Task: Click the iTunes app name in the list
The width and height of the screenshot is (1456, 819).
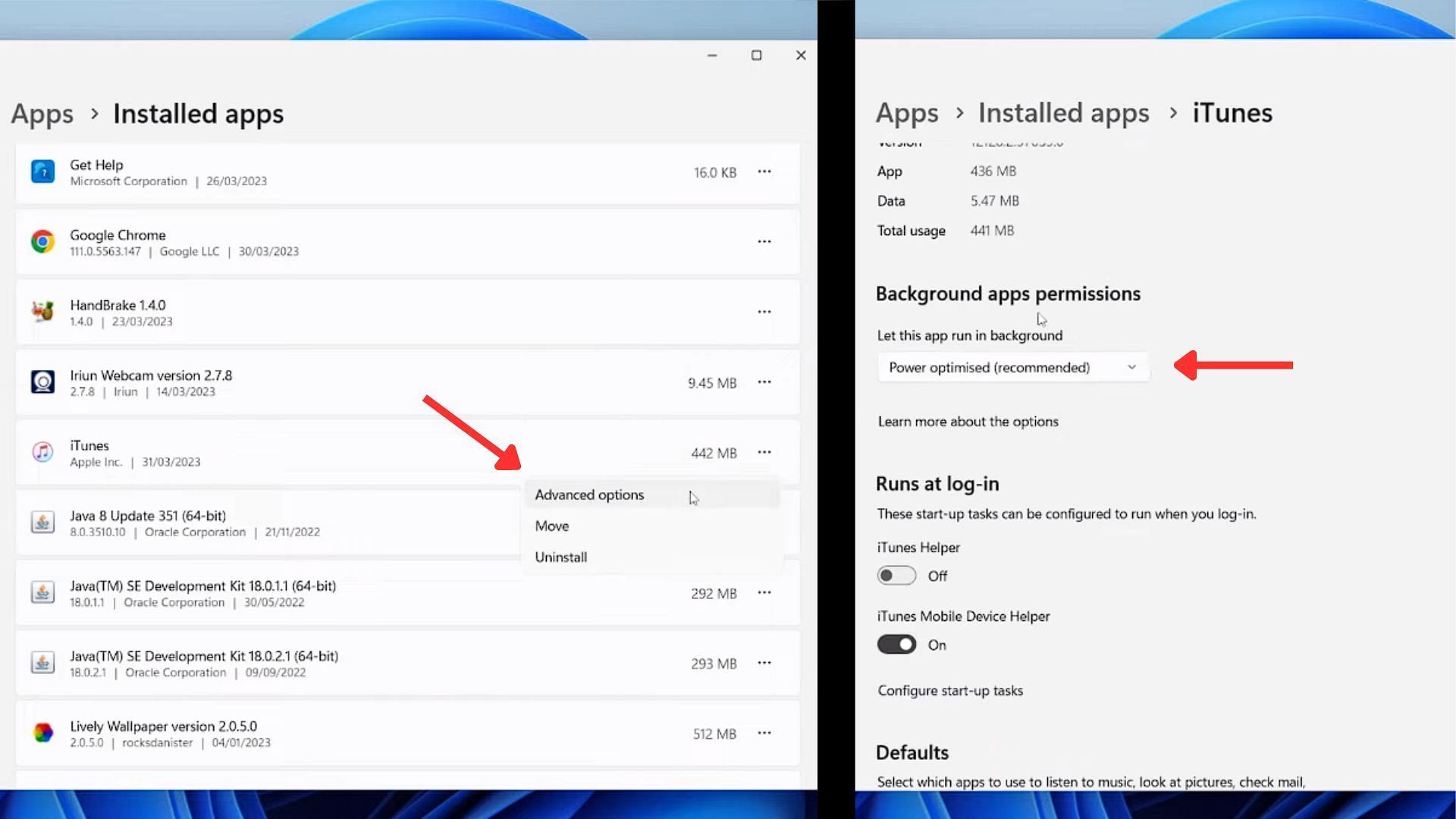Action: [89, 445]
